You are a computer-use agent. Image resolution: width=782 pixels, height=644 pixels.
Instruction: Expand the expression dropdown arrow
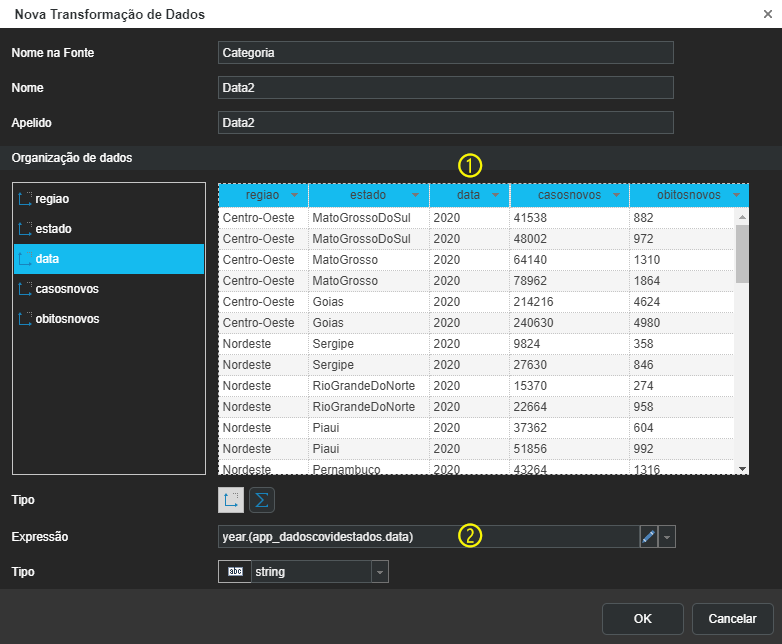[667, 537]
